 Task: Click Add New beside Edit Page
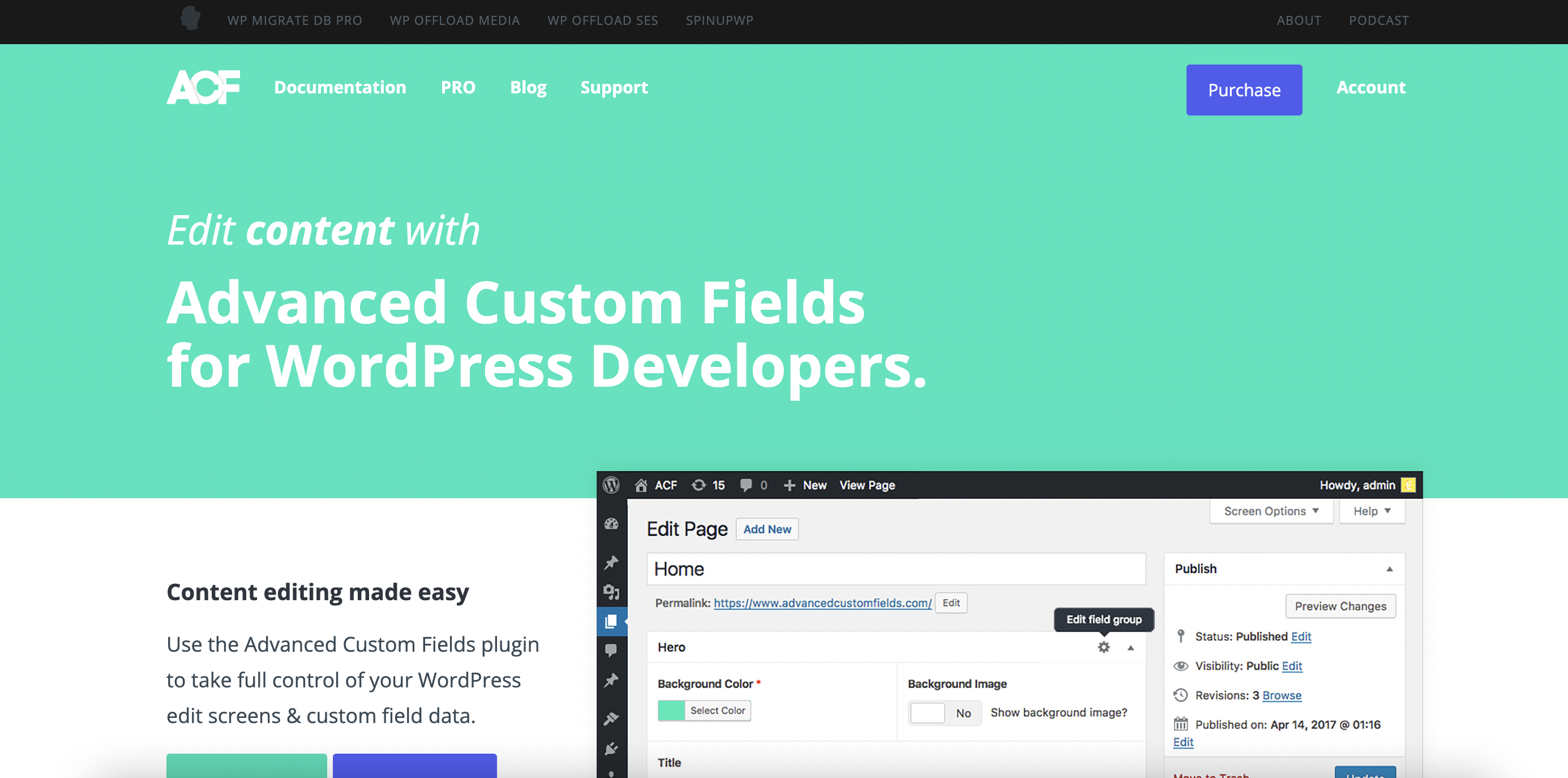point(767,529)
